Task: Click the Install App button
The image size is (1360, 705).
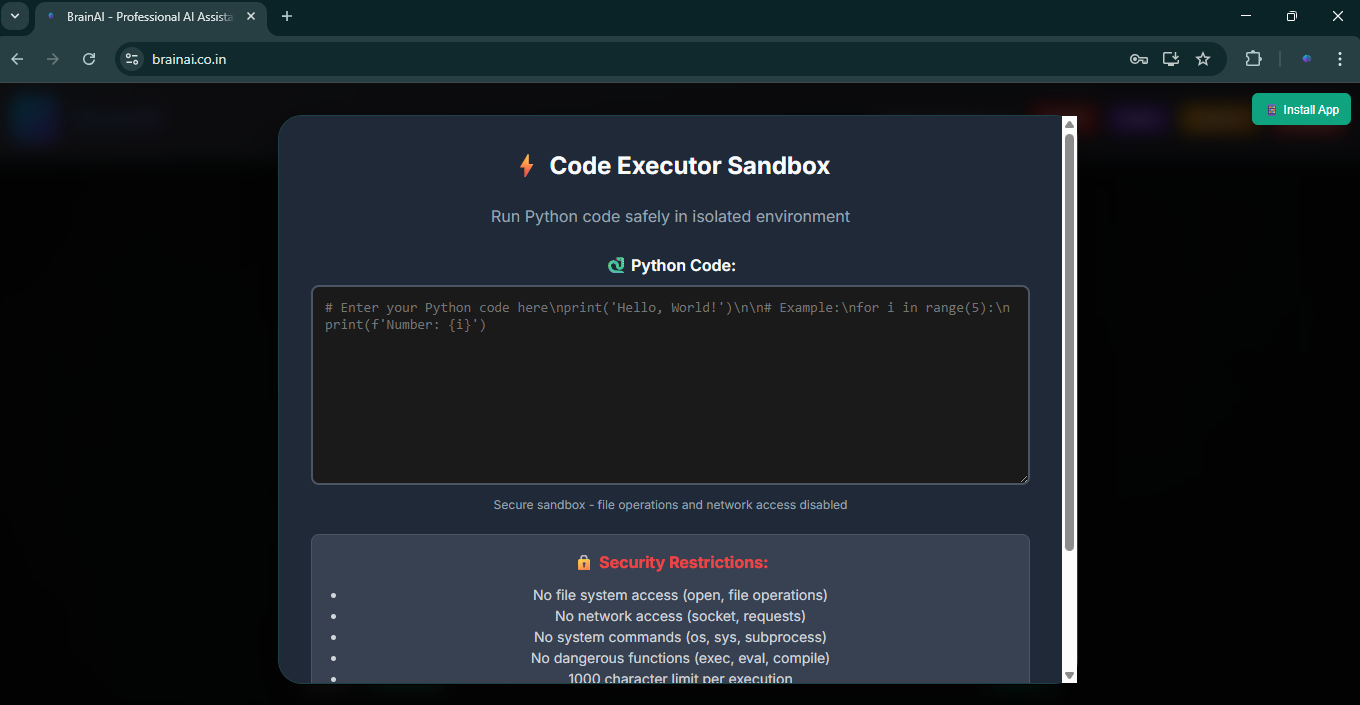Action: 1301,109
